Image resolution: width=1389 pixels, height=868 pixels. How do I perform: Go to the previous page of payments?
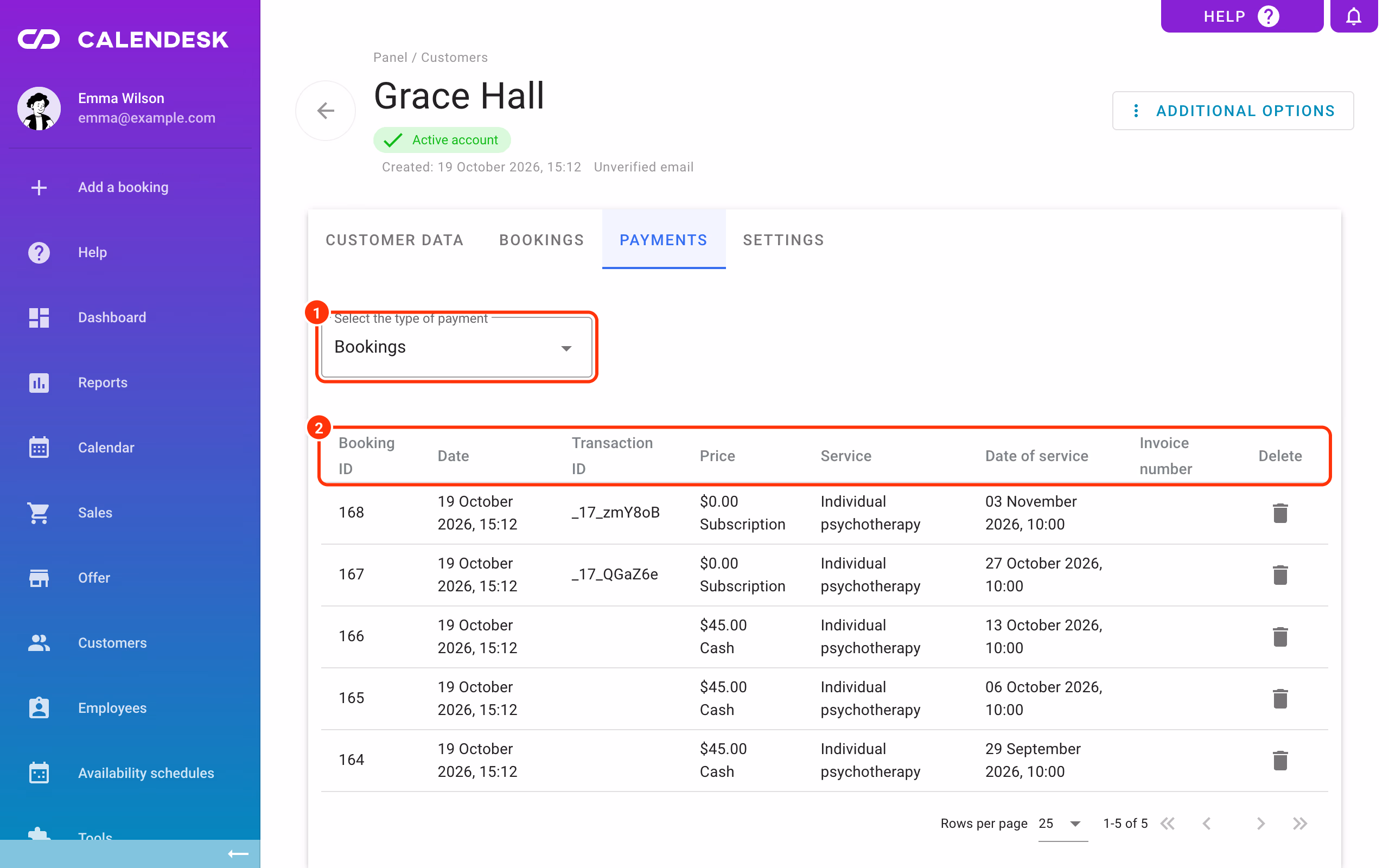click(x=1207, y=824)
